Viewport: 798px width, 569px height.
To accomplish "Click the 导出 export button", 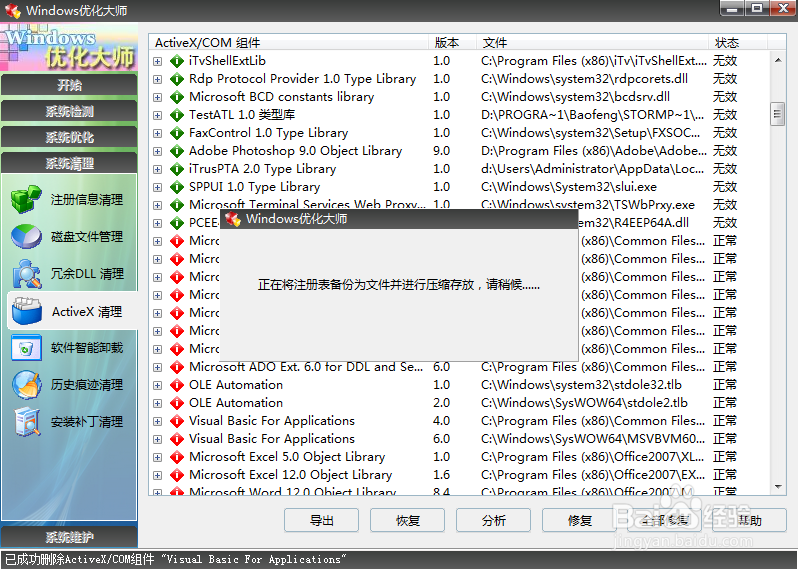I will pos(321,520).
